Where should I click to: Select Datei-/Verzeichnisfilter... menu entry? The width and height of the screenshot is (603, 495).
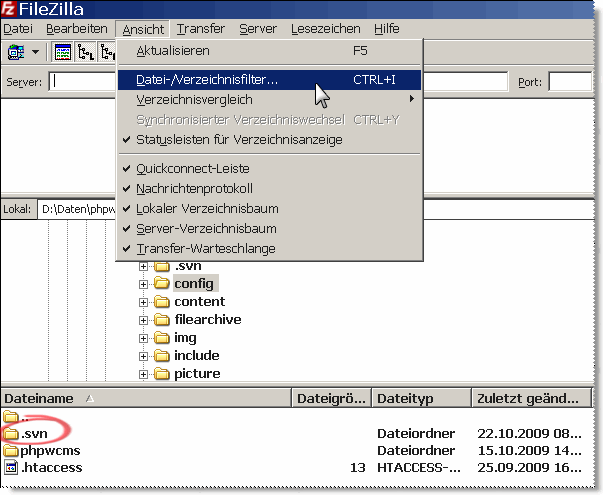[269, 80]
